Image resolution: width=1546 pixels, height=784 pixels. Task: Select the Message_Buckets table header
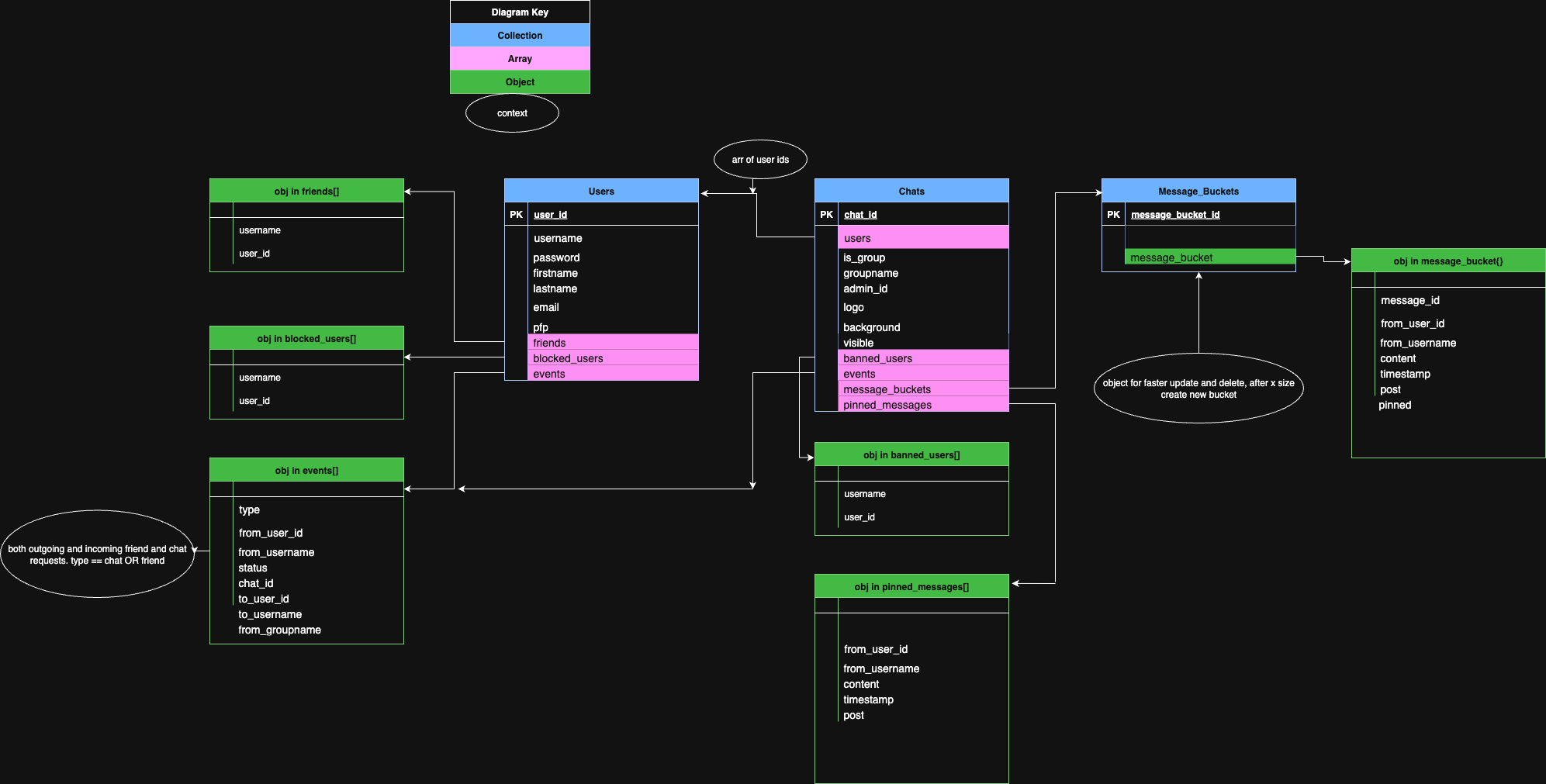[x=1198, y=191]
